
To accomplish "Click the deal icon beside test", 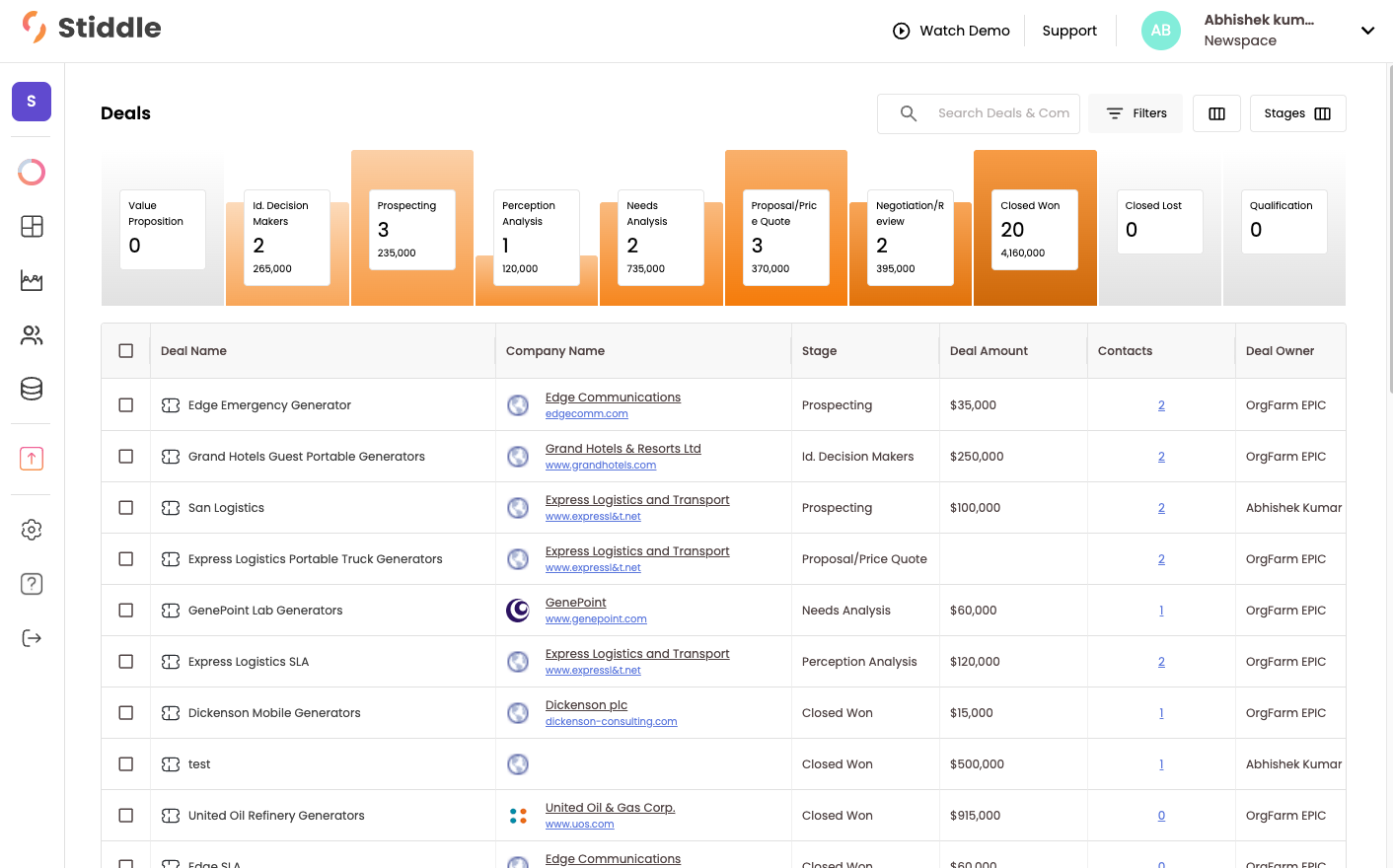I will click(171, 764).
